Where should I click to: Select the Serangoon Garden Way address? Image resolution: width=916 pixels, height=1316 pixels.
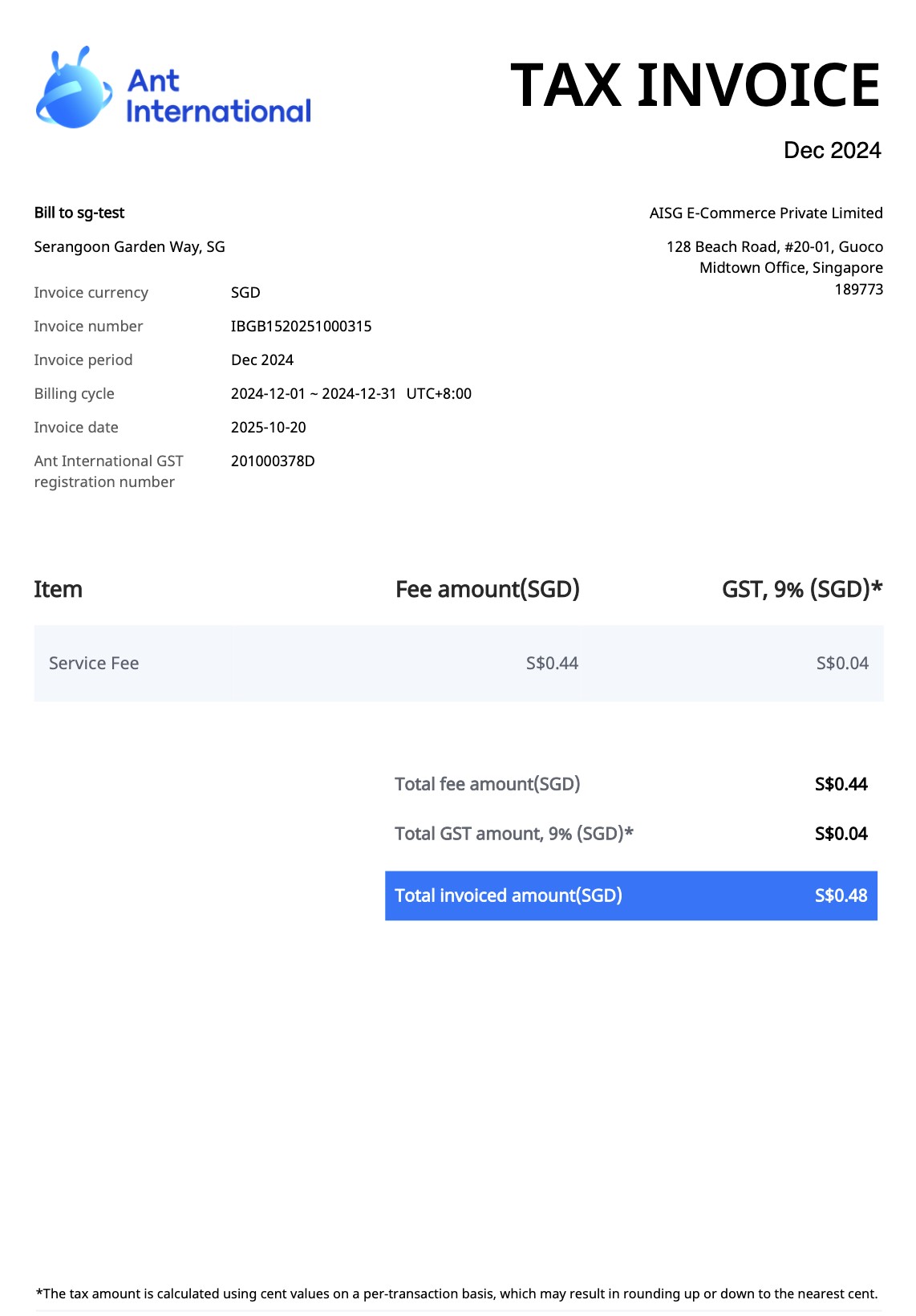point(129,246)
